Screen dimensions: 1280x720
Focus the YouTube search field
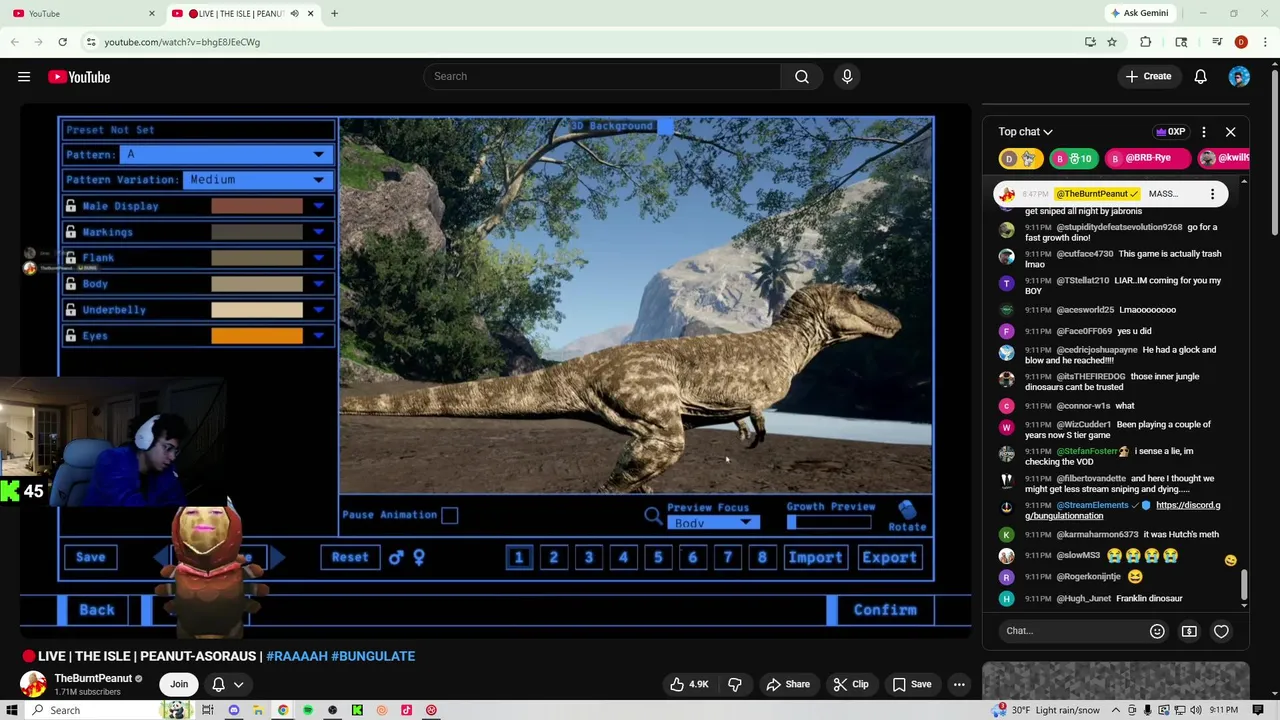tap(601, 76)
